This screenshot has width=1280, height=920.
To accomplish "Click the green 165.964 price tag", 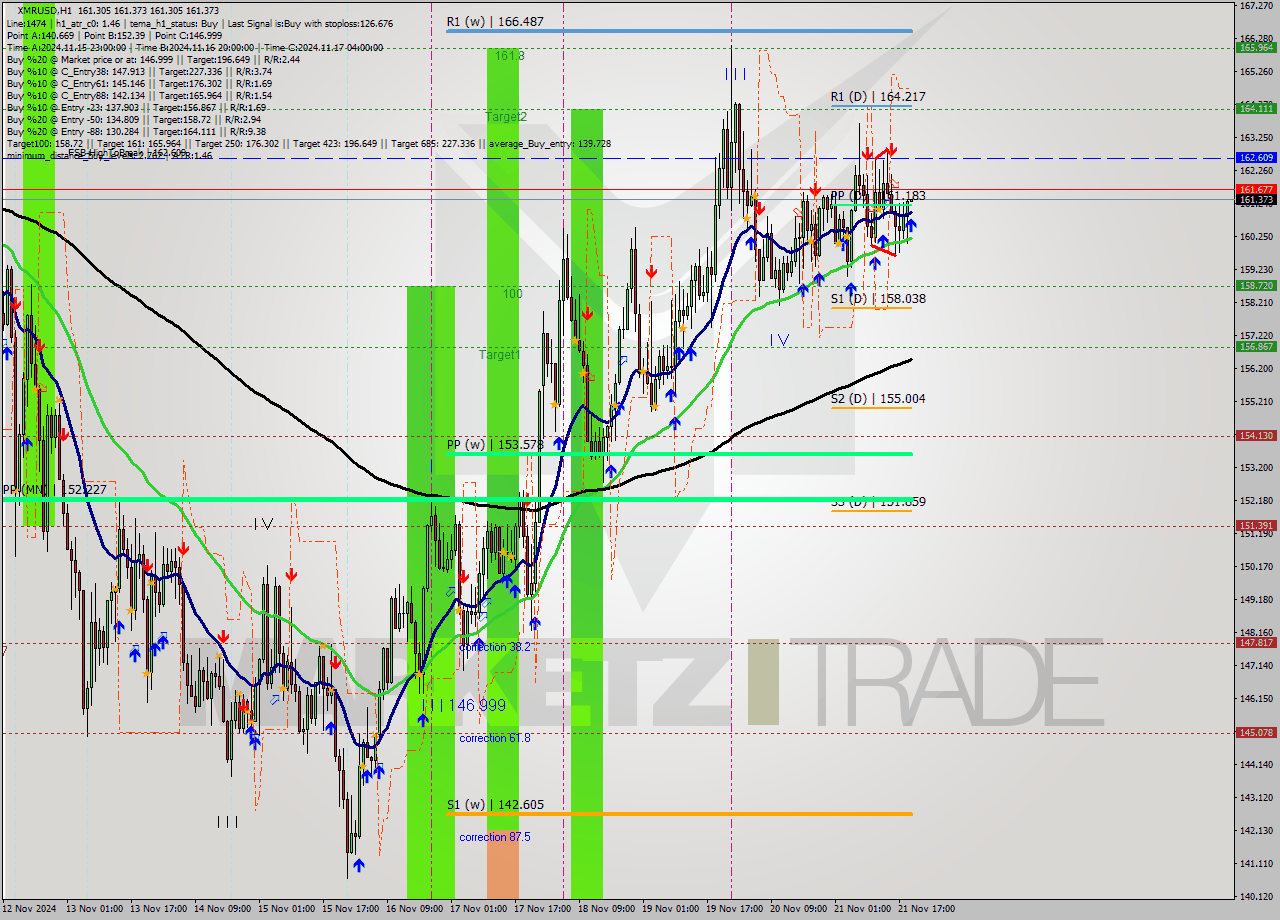I will (x=1256, y=47).
